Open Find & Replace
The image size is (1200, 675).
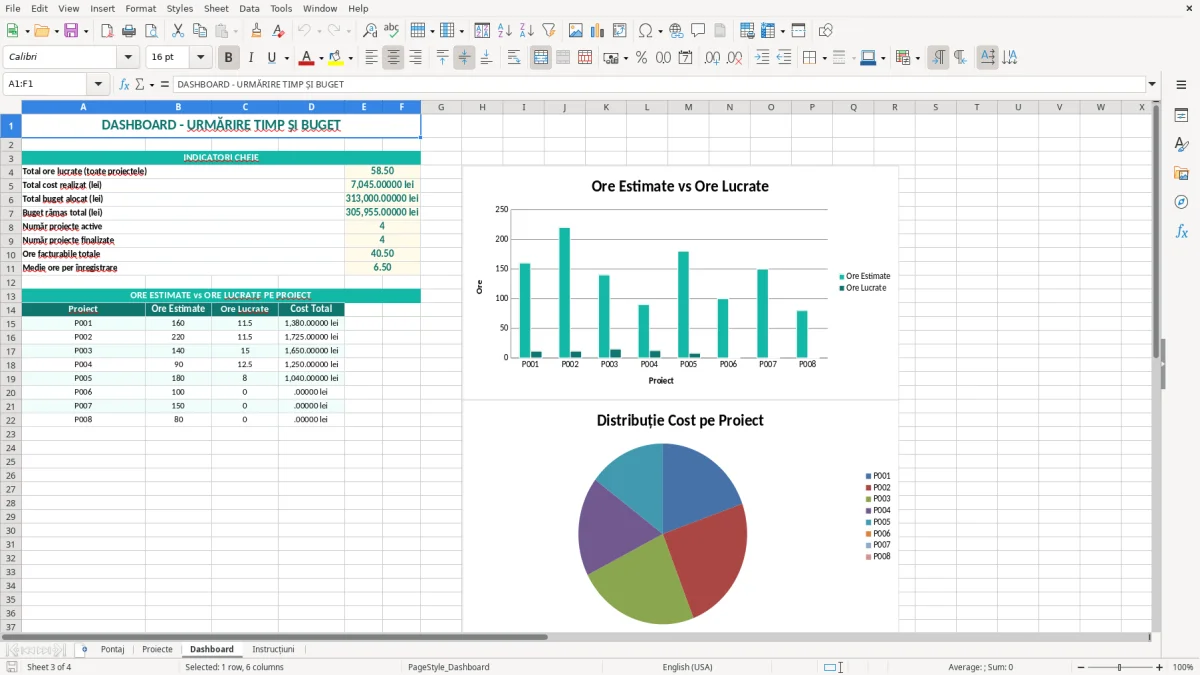[x=370, y=31]
